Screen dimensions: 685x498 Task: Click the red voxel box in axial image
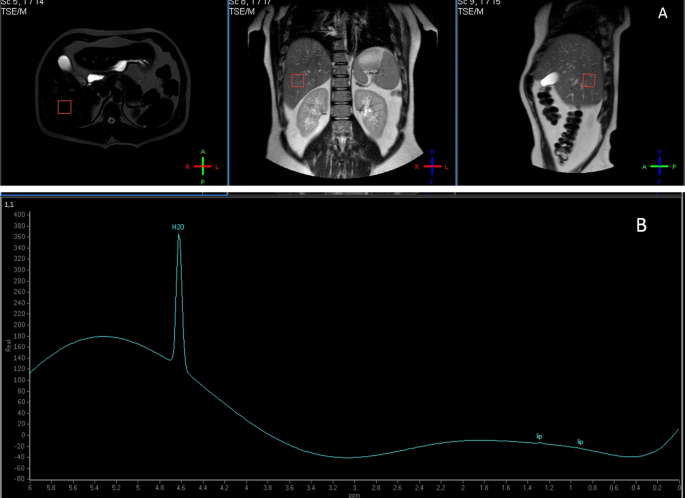click(x=64, y=106)
